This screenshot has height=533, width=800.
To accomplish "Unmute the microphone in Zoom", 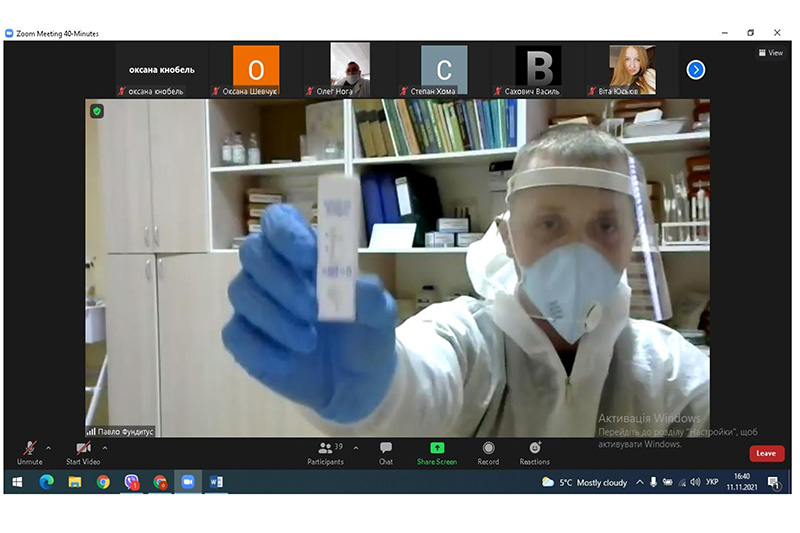I will click(29, 450).
